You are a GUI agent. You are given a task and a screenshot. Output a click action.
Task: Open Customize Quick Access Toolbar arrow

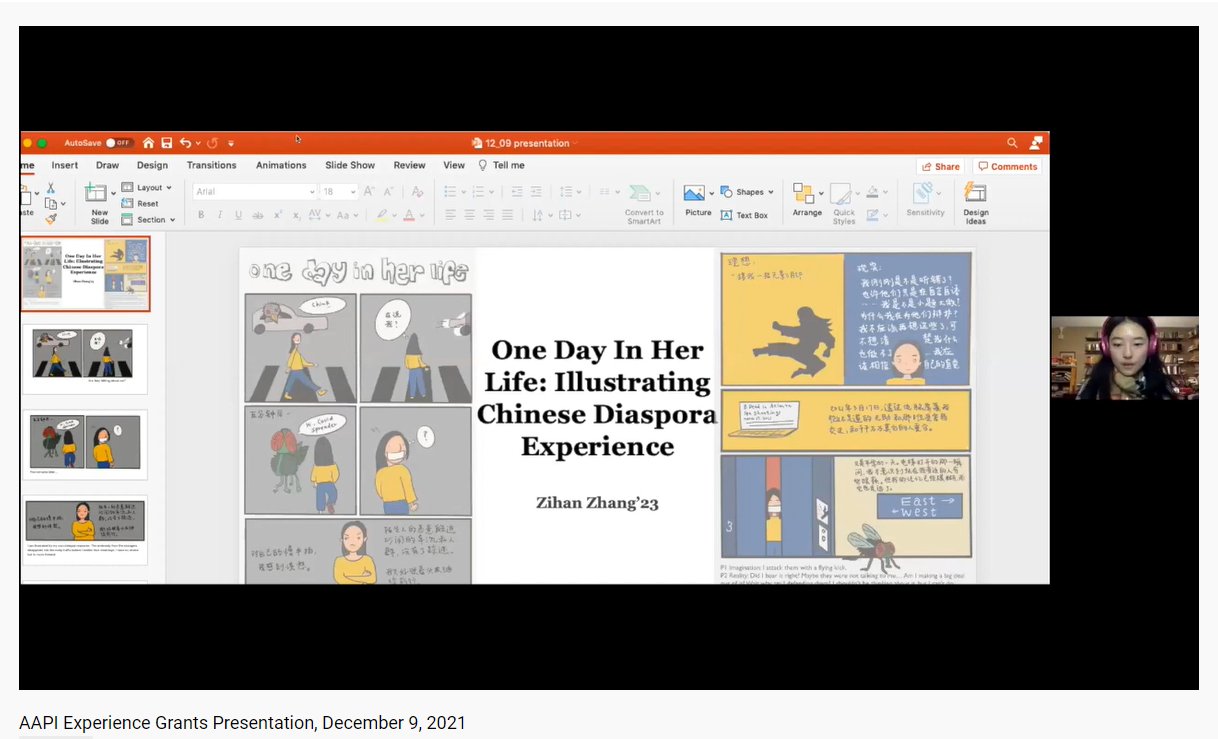click(231, 144)
